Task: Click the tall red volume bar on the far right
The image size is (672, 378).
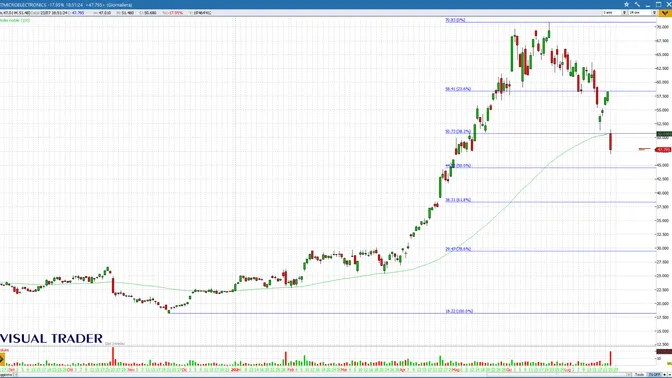Action: pyautogui.click(x=611, y=358)
